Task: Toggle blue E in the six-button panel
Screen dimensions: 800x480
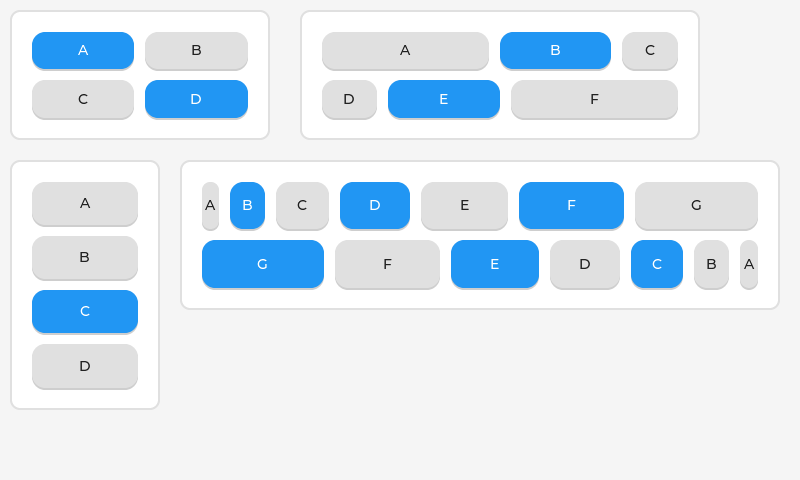Action: [444, 98]
